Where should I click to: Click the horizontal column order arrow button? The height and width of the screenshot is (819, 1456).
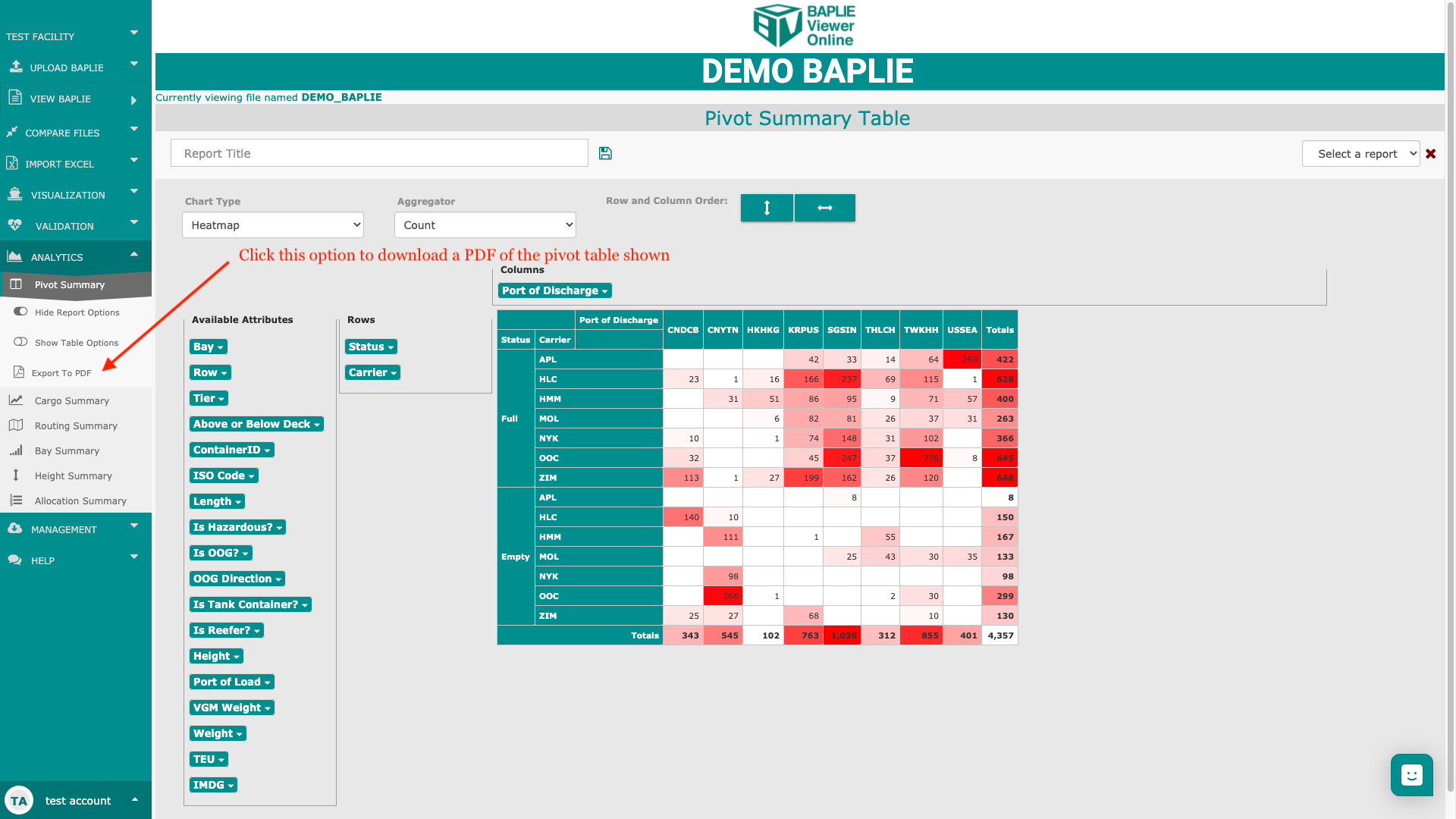tap(825, 208)
